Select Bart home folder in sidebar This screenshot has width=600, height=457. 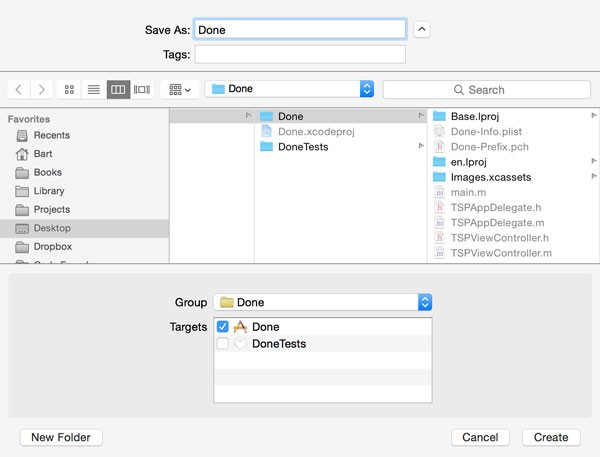tap(84, 153)
